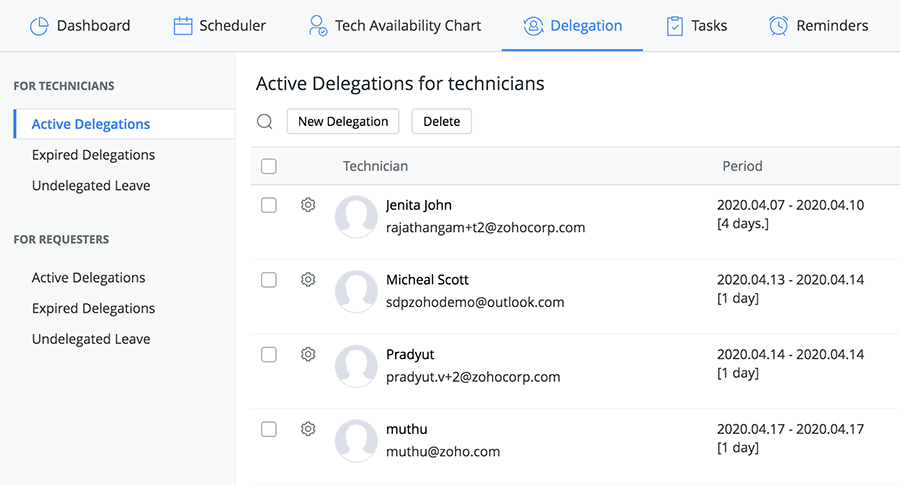This screenshot has height=485, width=900.
Task: Go to Undelegated Leave under For Requesters
Action: pyautogui.click(x=91, y=339)
